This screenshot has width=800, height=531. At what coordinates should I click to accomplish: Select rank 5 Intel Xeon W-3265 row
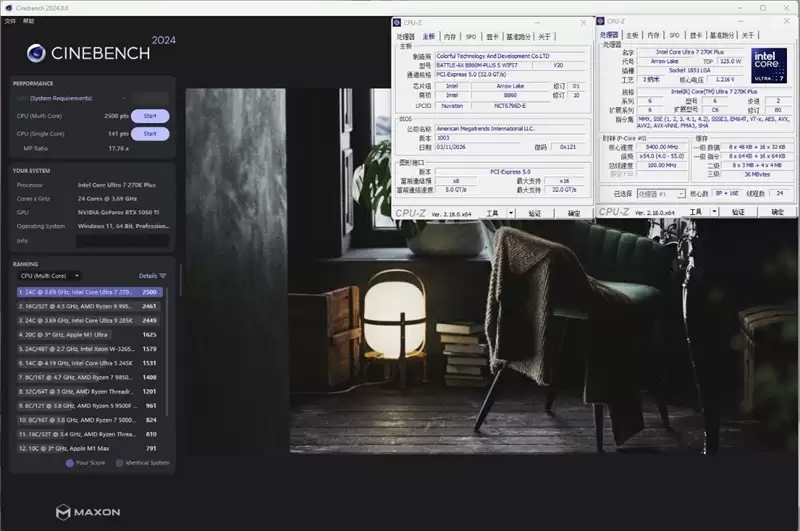pos(90,349)
